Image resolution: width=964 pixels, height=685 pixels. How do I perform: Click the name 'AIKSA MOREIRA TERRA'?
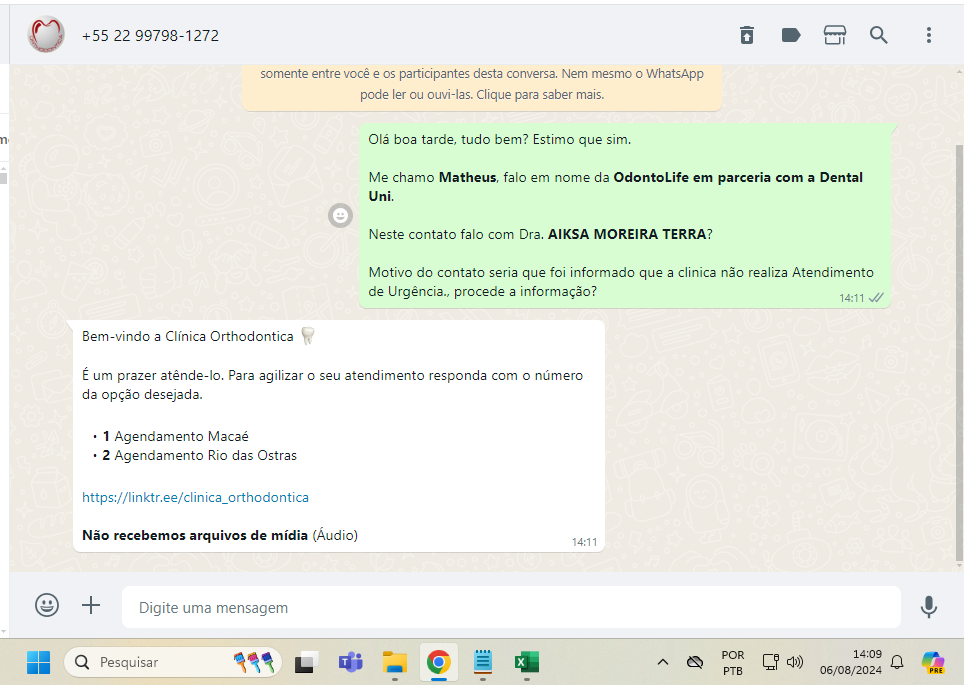click(626, 234)
